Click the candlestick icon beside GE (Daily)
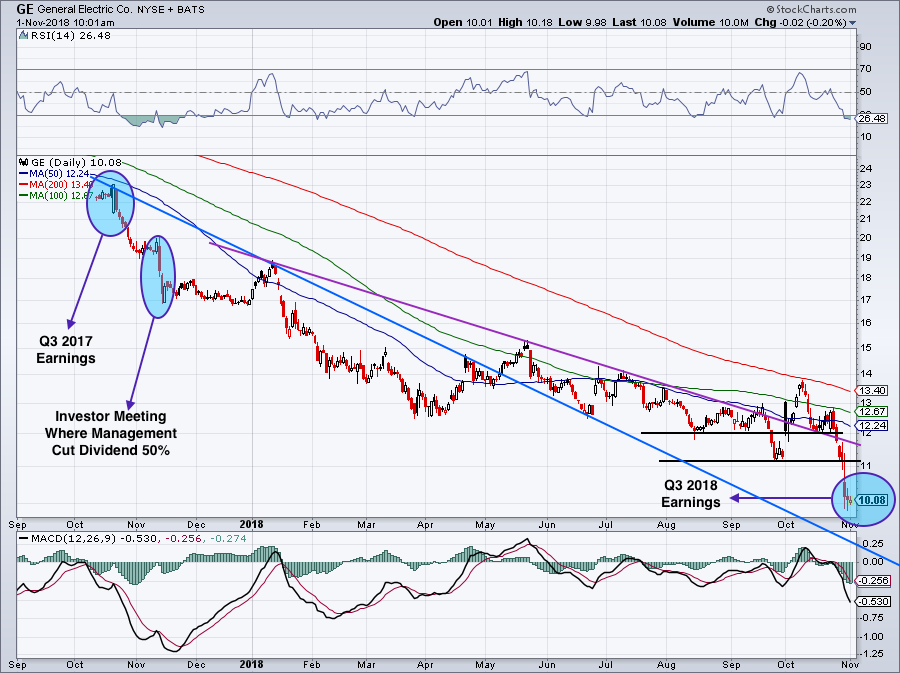Viewport: 900px width, 673px height. pos(24,162)
